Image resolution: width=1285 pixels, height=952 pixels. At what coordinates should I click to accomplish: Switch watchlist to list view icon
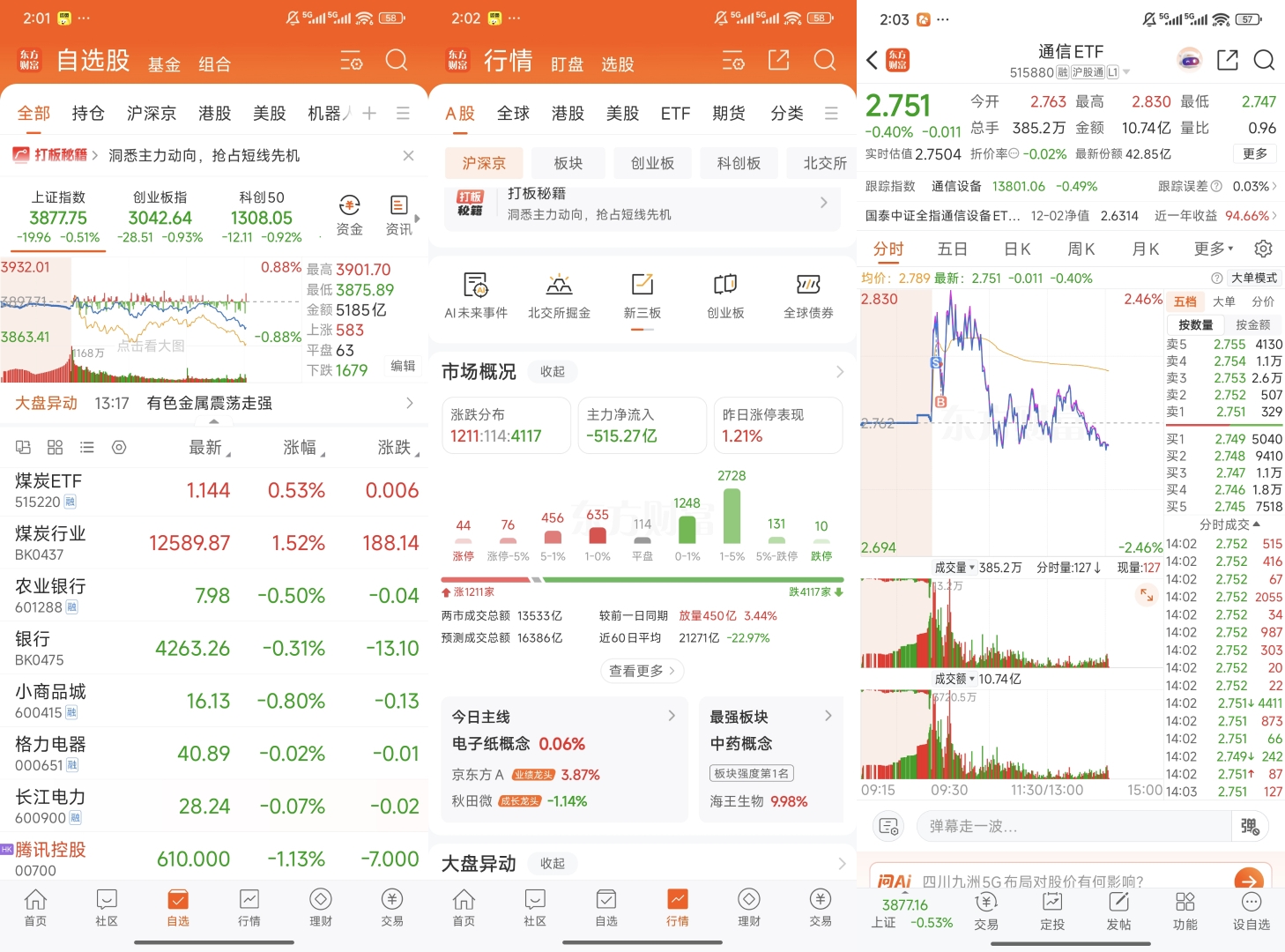coord(86,447)
